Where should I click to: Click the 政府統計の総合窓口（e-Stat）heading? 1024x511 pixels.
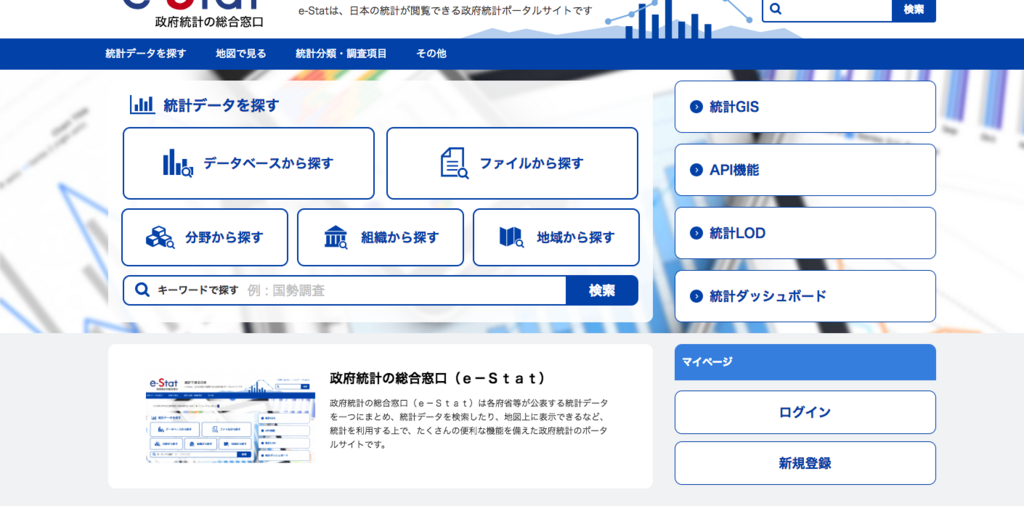438,378
